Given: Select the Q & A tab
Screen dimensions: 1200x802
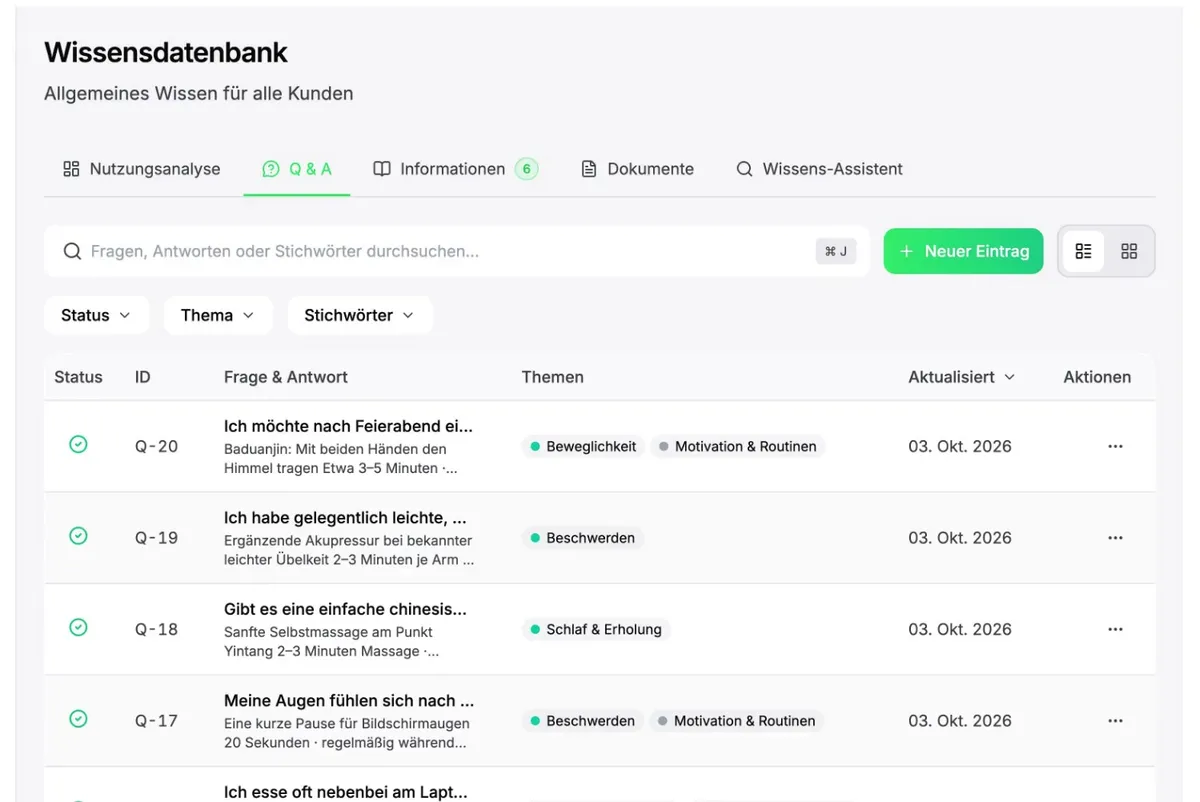Looking at the screenshot, I should point(297,169).
